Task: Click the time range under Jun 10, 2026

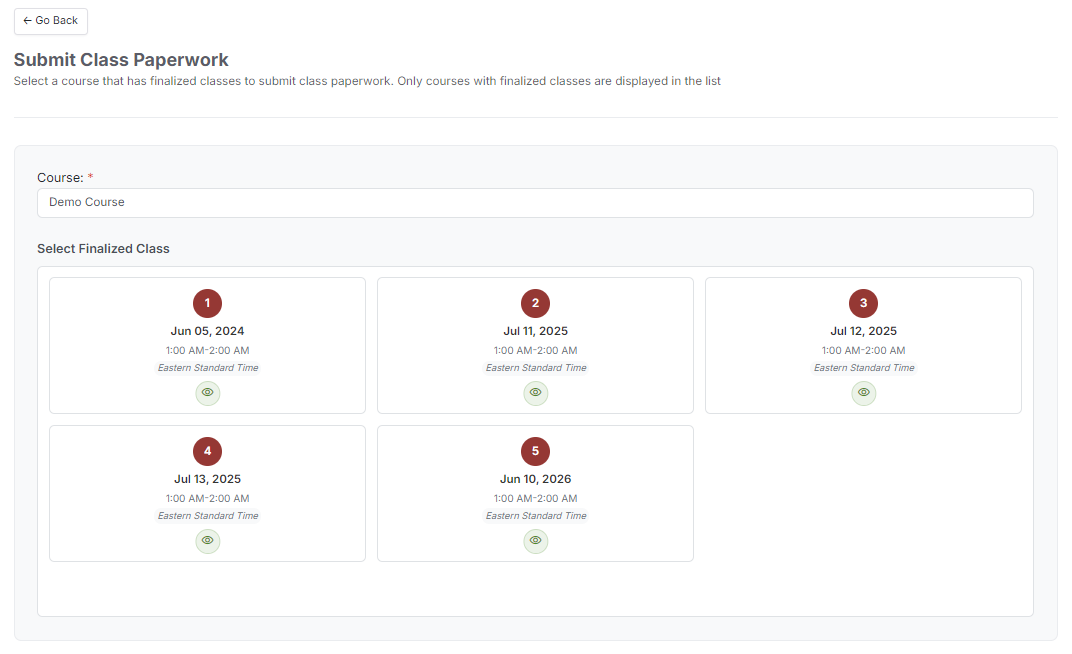Action: (x=535, y=499)
